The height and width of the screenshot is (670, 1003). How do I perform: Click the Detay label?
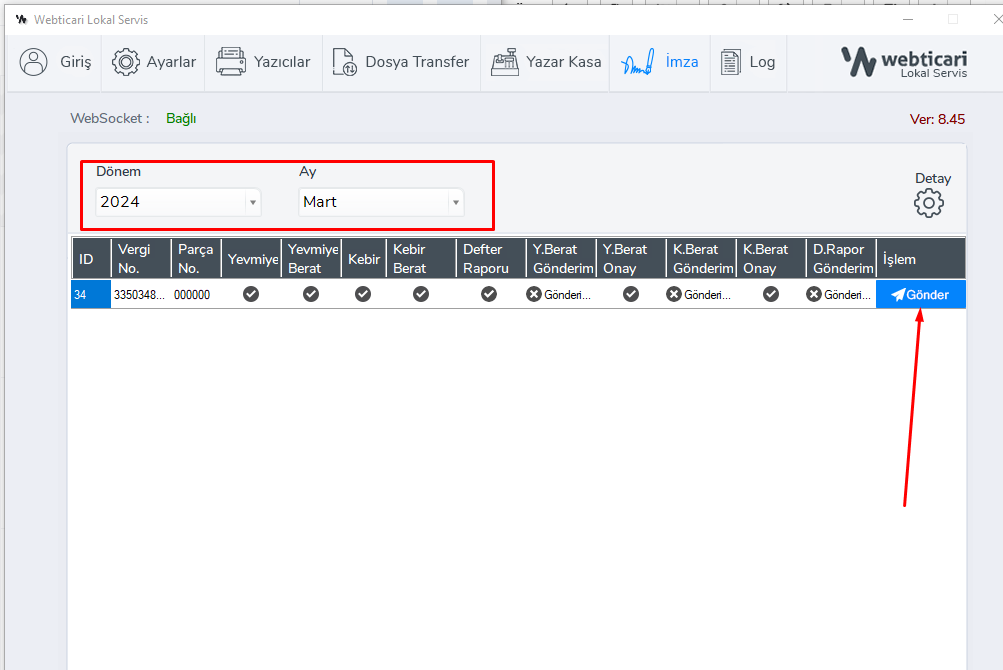933,179
